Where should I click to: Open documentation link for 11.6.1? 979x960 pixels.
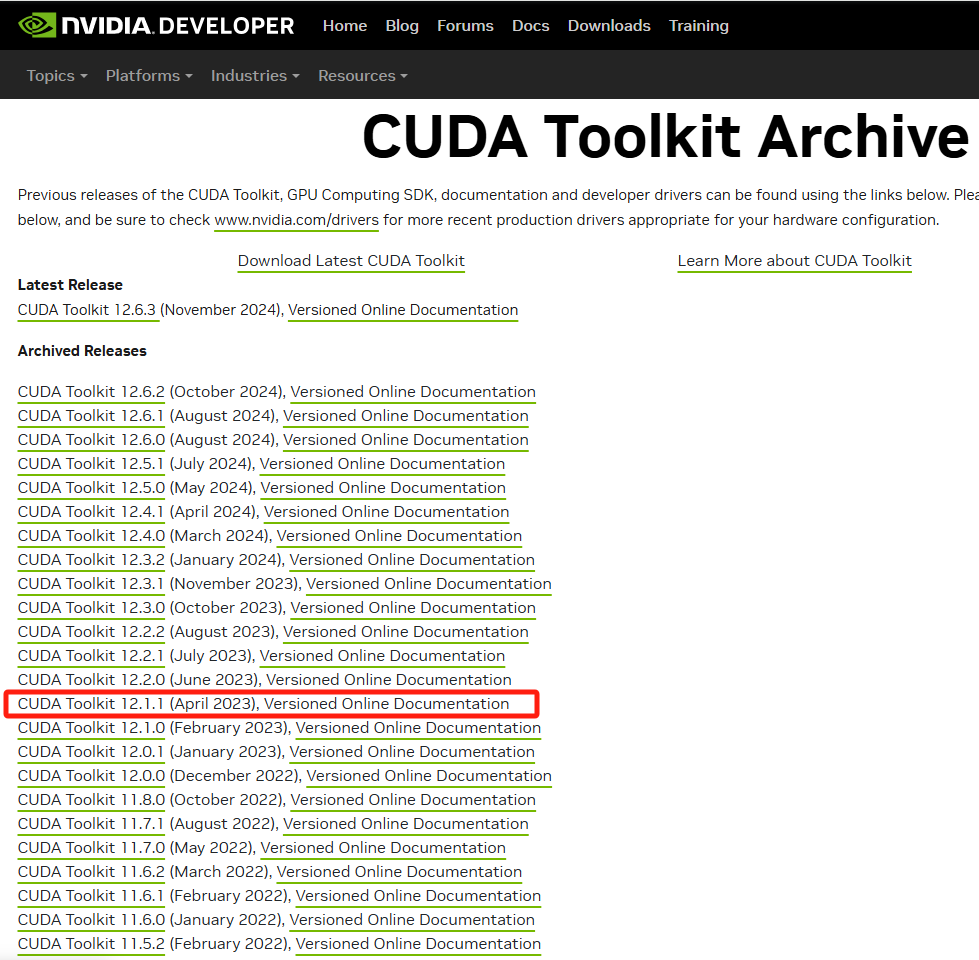[418, 896]
